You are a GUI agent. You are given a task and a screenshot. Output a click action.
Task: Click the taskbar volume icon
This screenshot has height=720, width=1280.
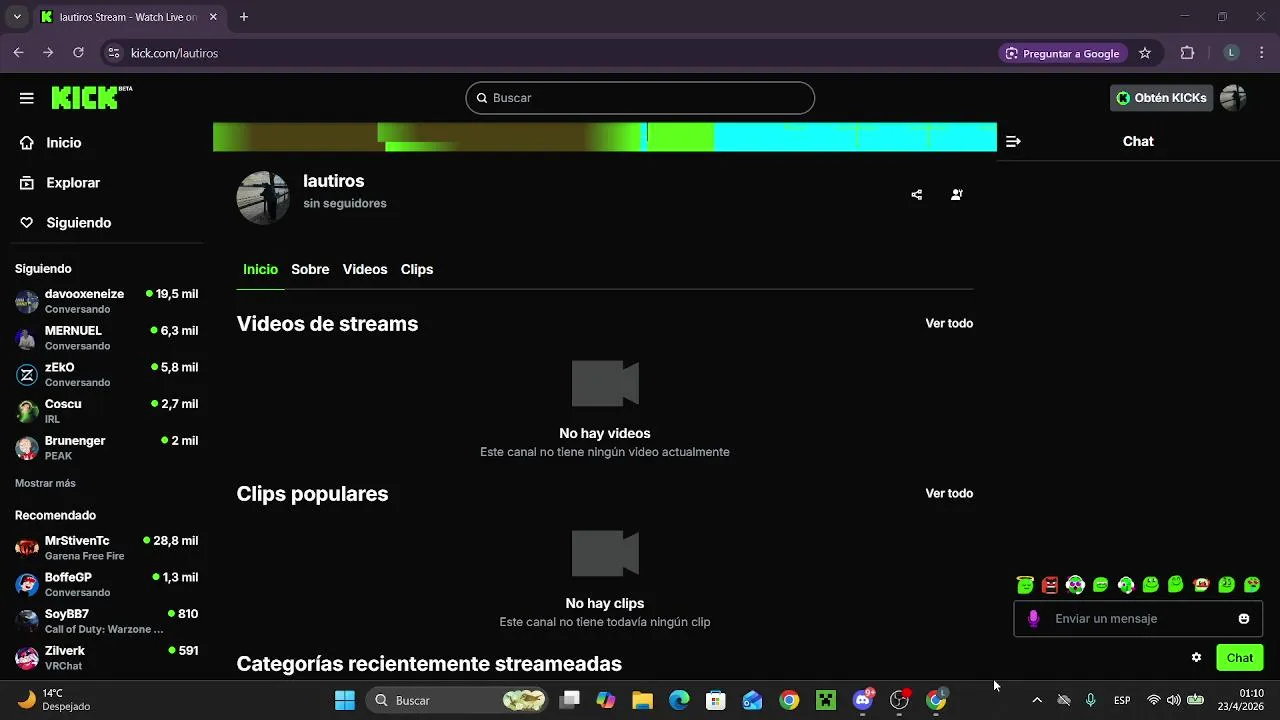tap(1174, 701)
